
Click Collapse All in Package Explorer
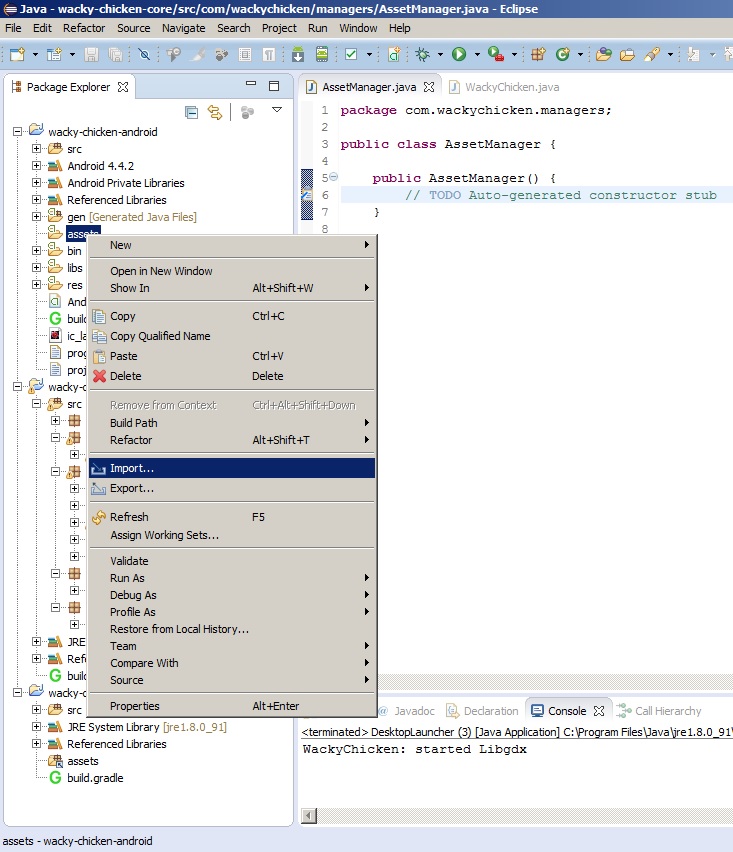tap(191, 112)
